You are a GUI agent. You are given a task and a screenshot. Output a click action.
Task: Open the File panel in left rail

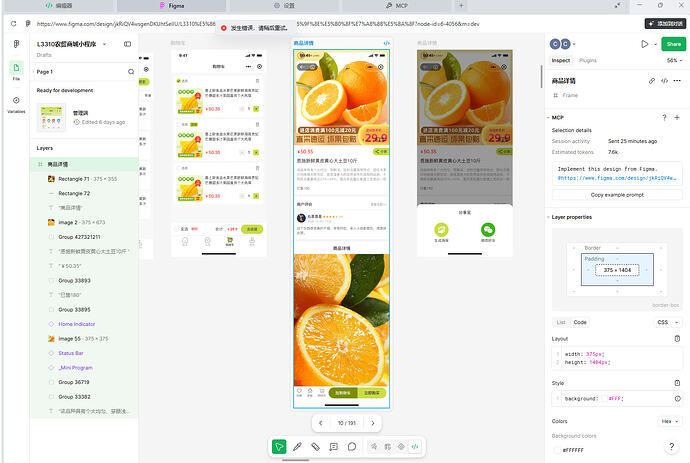pos(16,70)
